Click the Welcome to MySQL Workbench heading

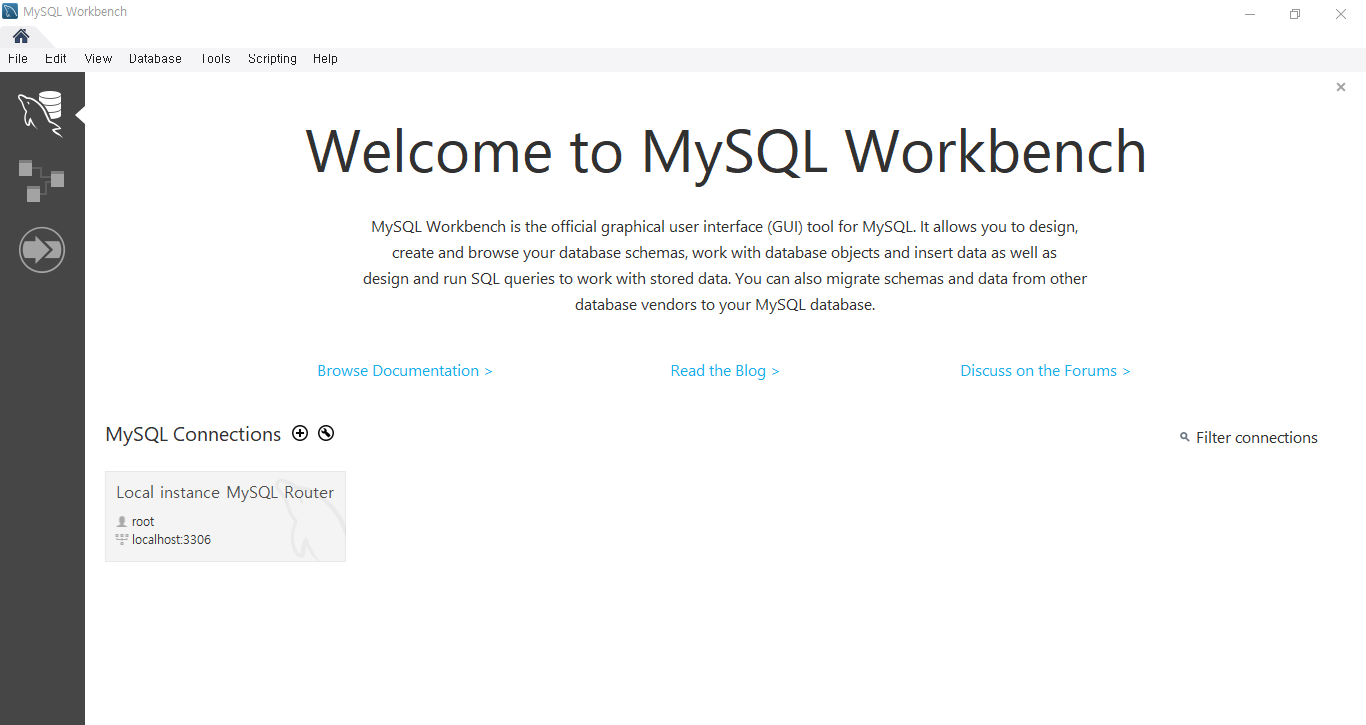(726, 152)
